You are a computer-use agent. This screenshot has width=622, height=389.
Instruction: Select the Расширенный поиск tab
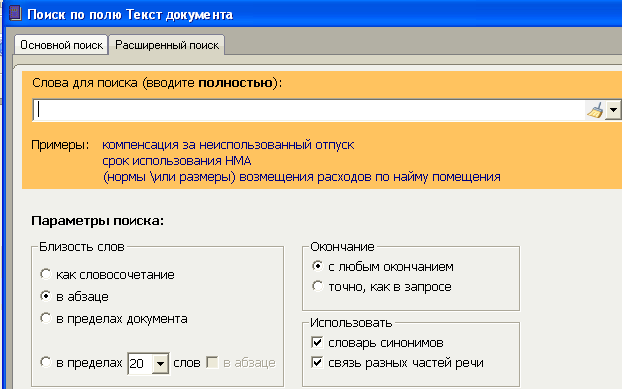click(x=167, y=45)
